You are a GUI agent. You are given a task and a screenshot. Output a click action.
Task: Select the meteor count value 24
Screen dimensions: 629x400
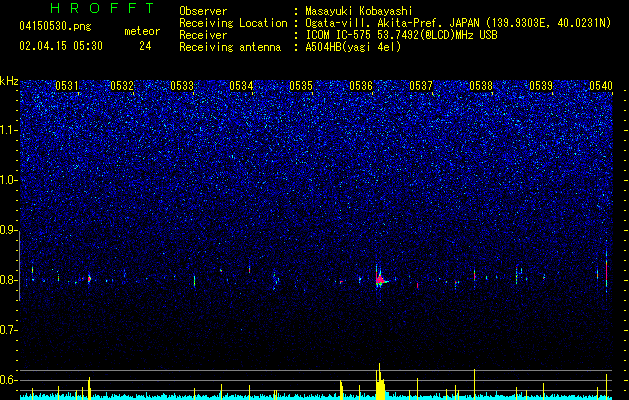[x=145, y=46]
